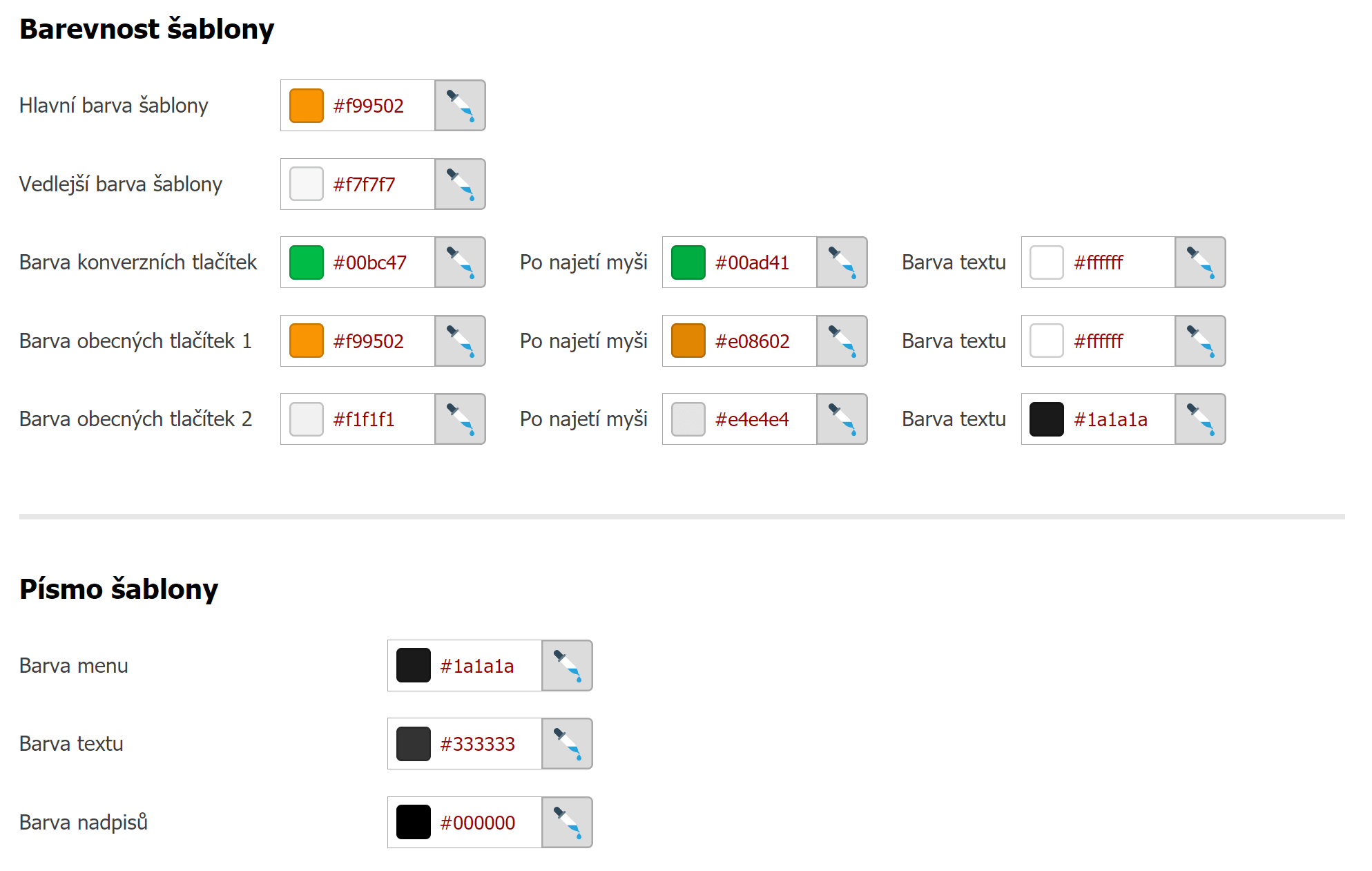Click the #333333 text color field

click(x=487, y=744)
